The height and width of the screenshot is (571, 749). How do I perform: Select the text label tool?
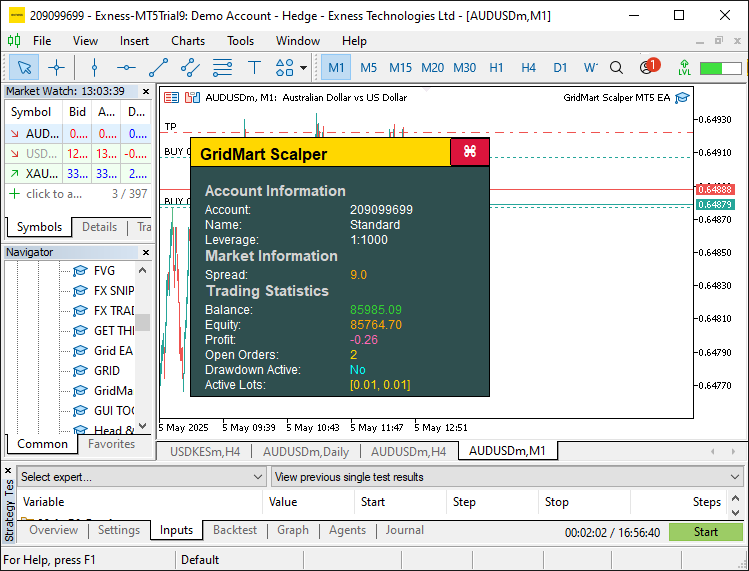pyautogui.click(x=254, y=67)
